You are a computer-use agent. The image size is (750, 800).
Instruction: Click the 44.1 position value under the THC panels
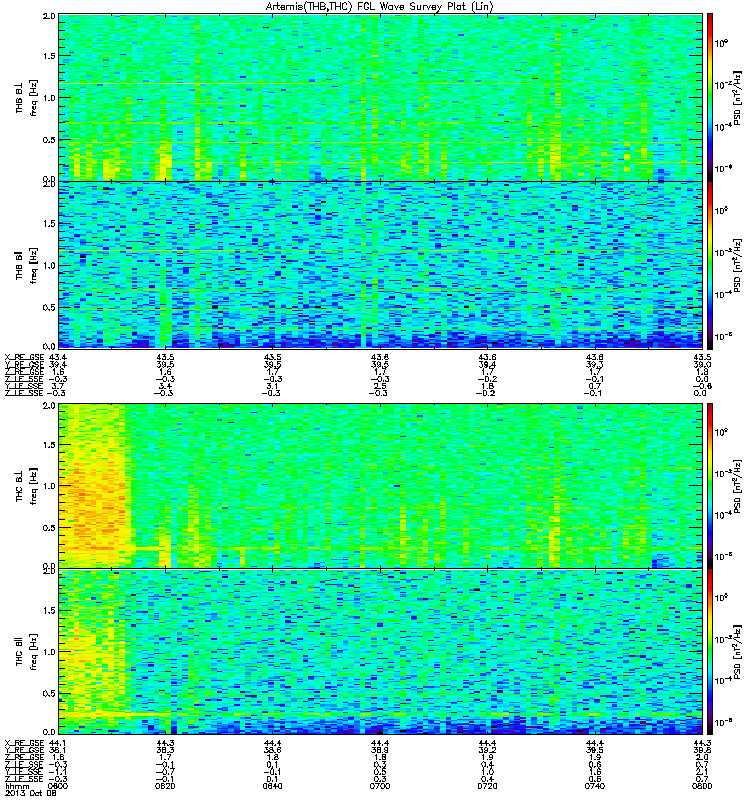(x=58, y=743)
